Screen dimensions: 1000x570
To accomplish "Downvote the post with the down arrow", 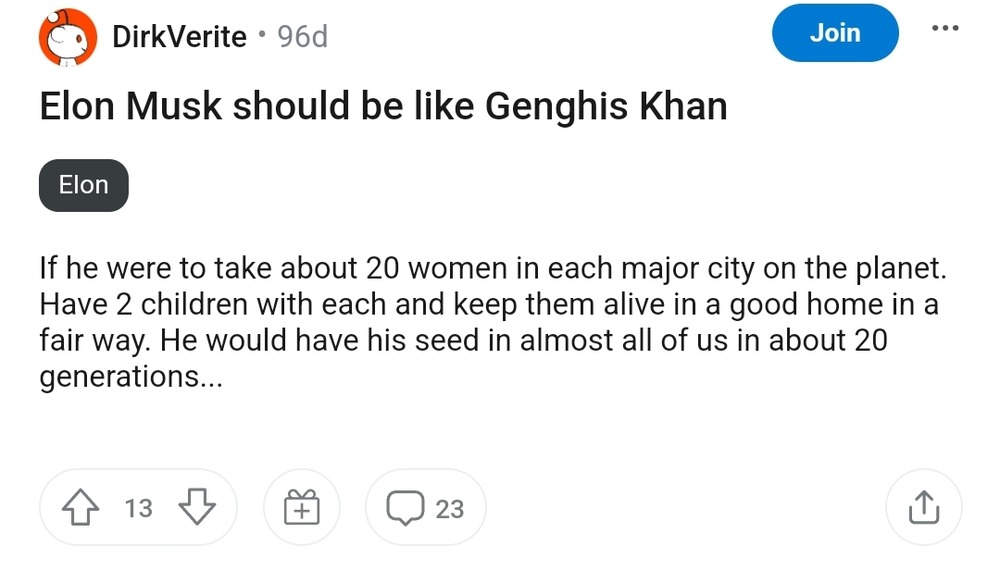I will [x=196, y=508].
